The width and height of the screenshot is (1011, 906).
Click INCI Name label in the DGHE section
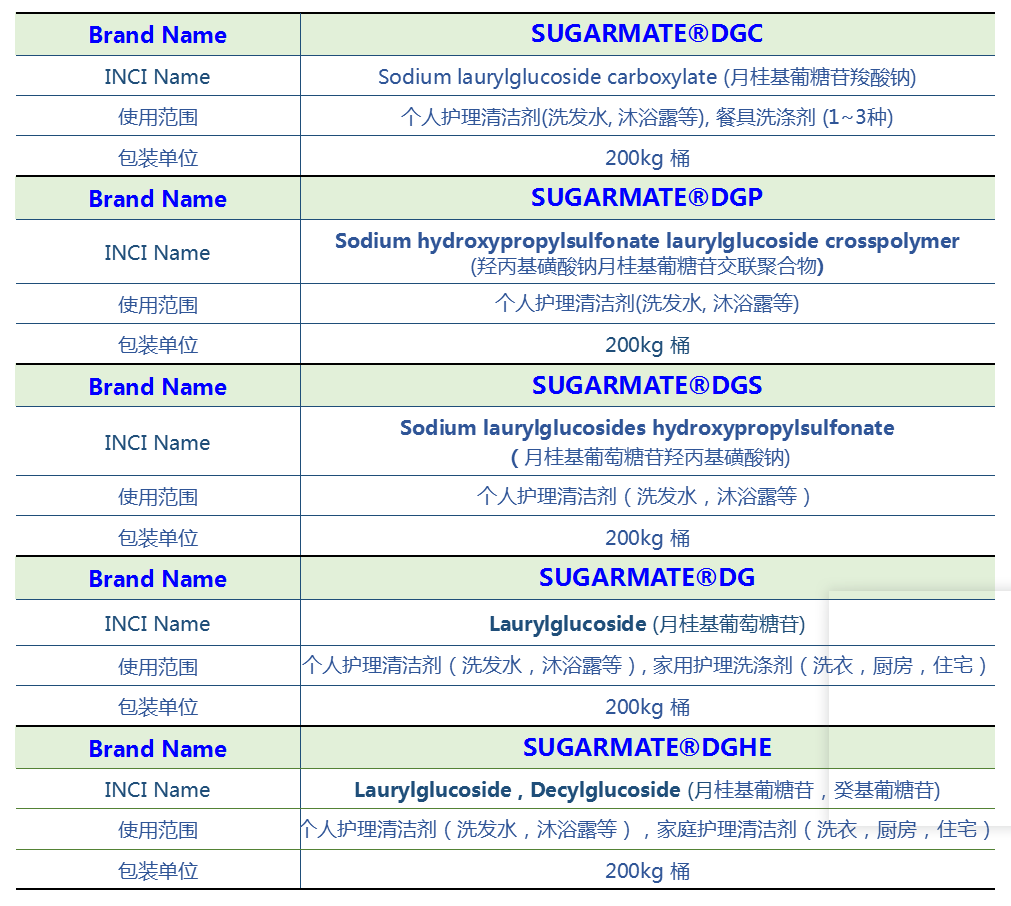point(157,789)
